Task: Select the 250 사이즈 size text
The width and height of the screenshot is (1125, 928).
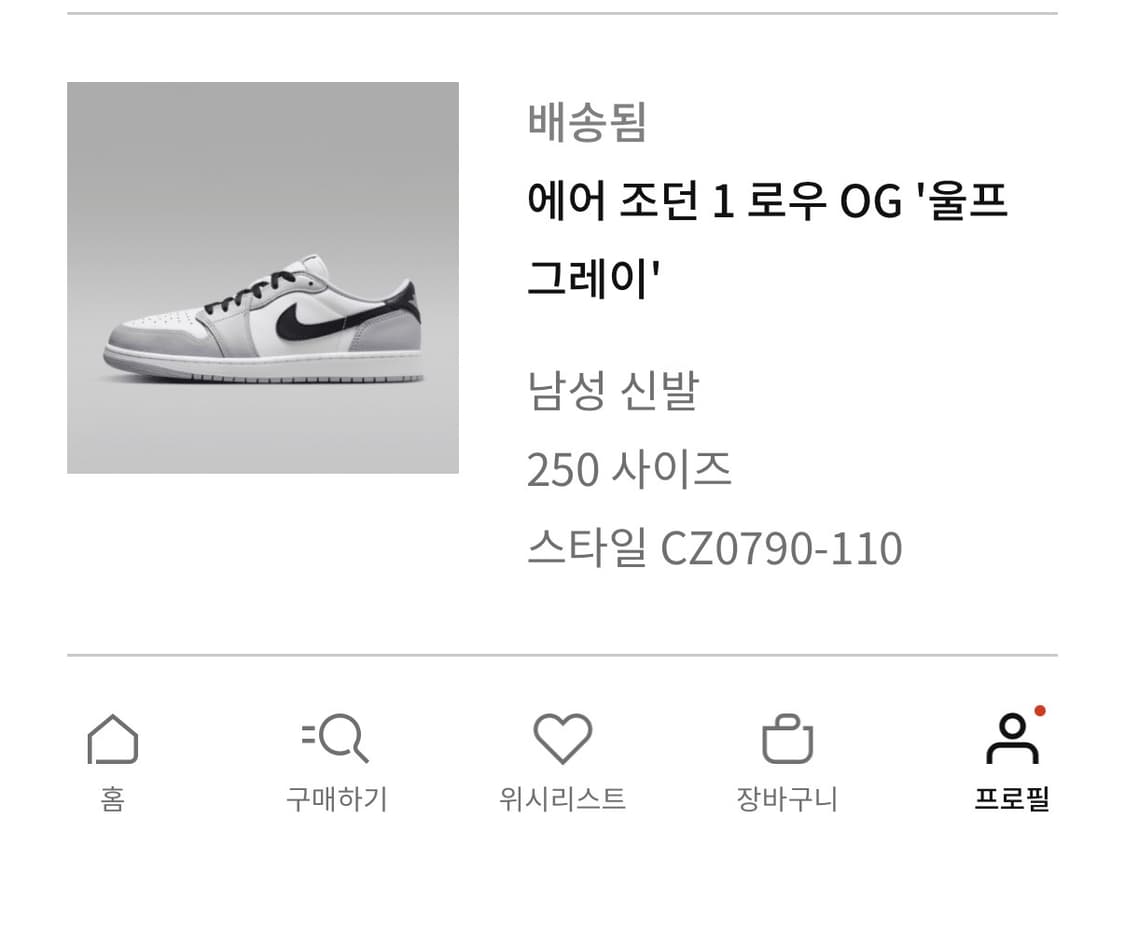Action: [x=630, y=468]
